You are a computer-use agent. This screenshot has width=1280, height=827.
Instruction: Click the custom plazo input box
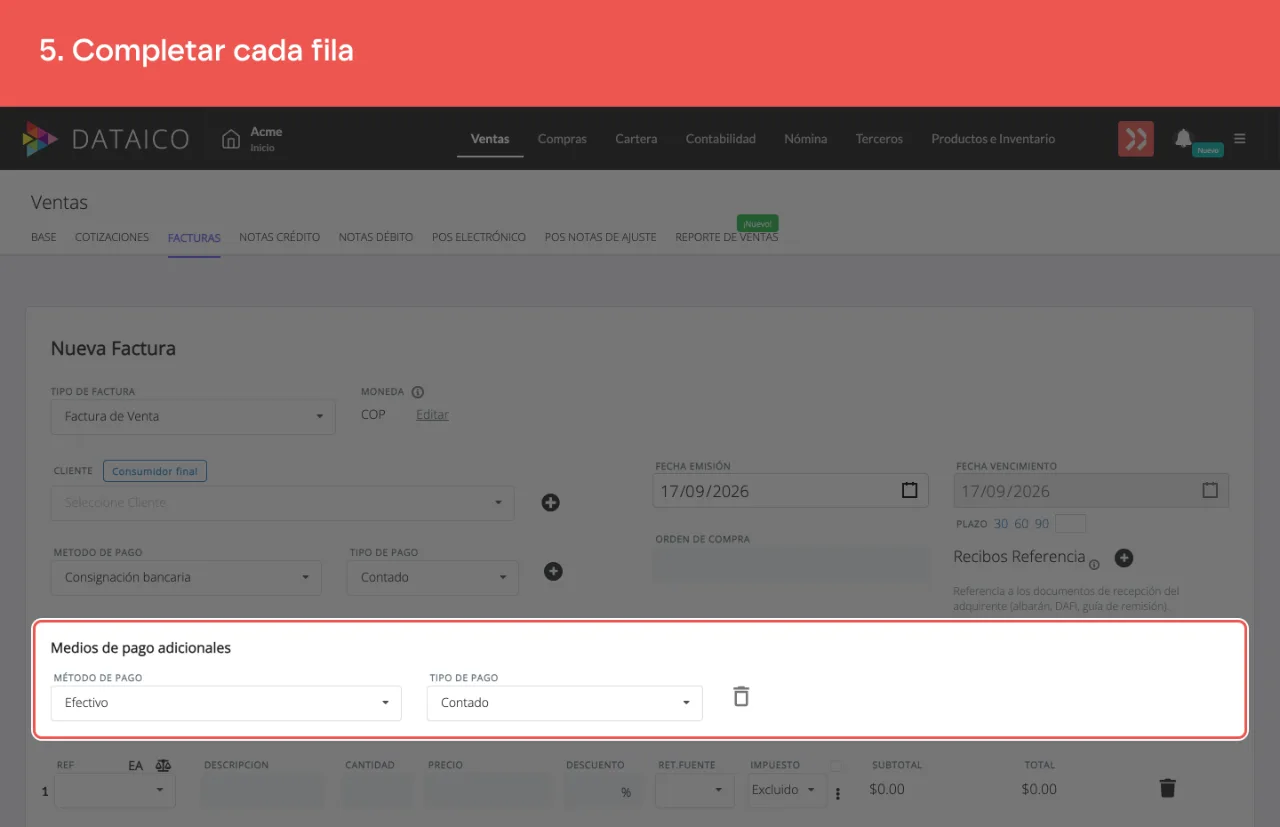coord(1071,524)
